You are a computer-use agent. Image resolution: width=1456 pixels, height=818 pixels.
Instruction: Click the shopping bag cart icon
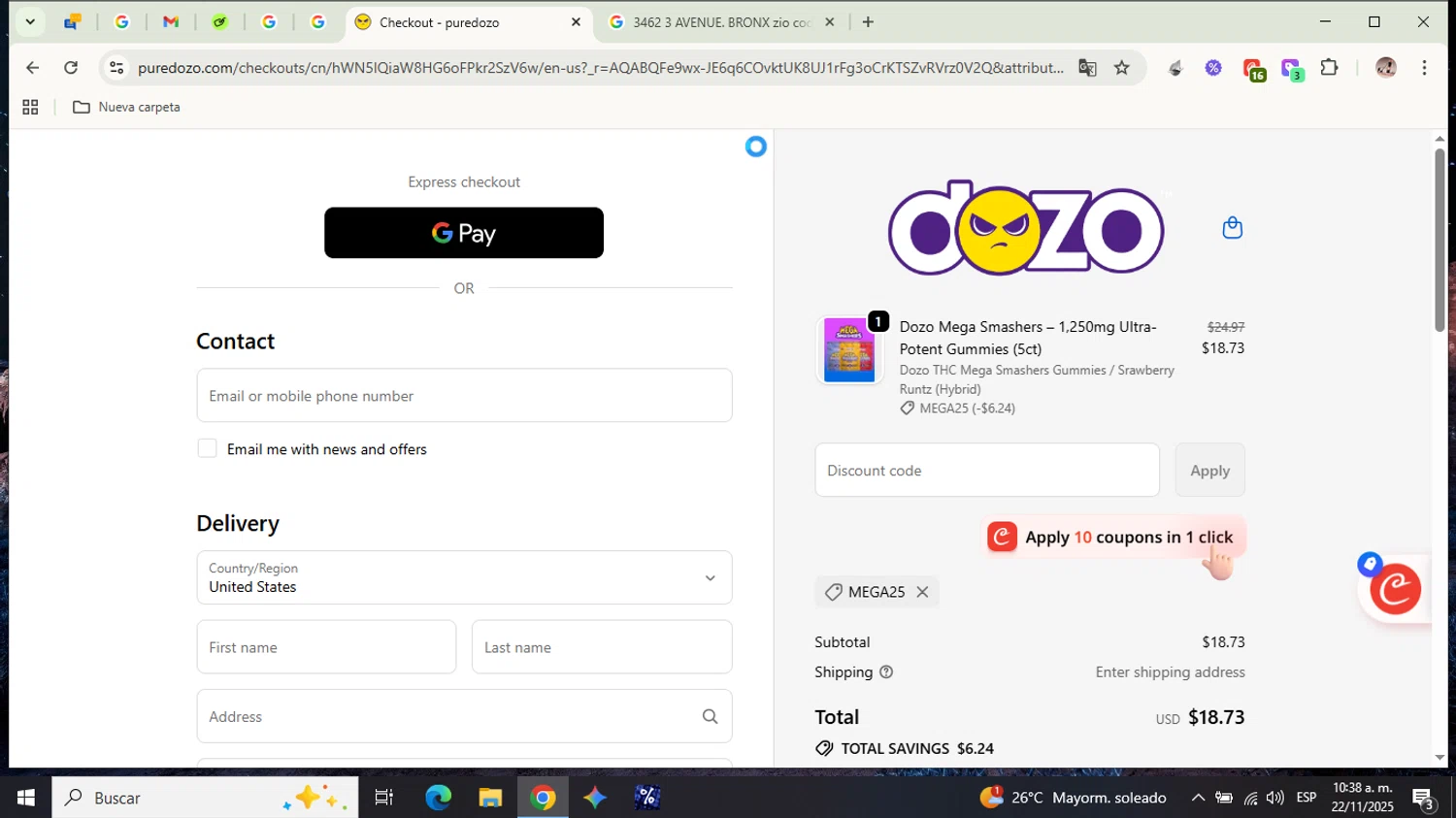(1232, 228)
